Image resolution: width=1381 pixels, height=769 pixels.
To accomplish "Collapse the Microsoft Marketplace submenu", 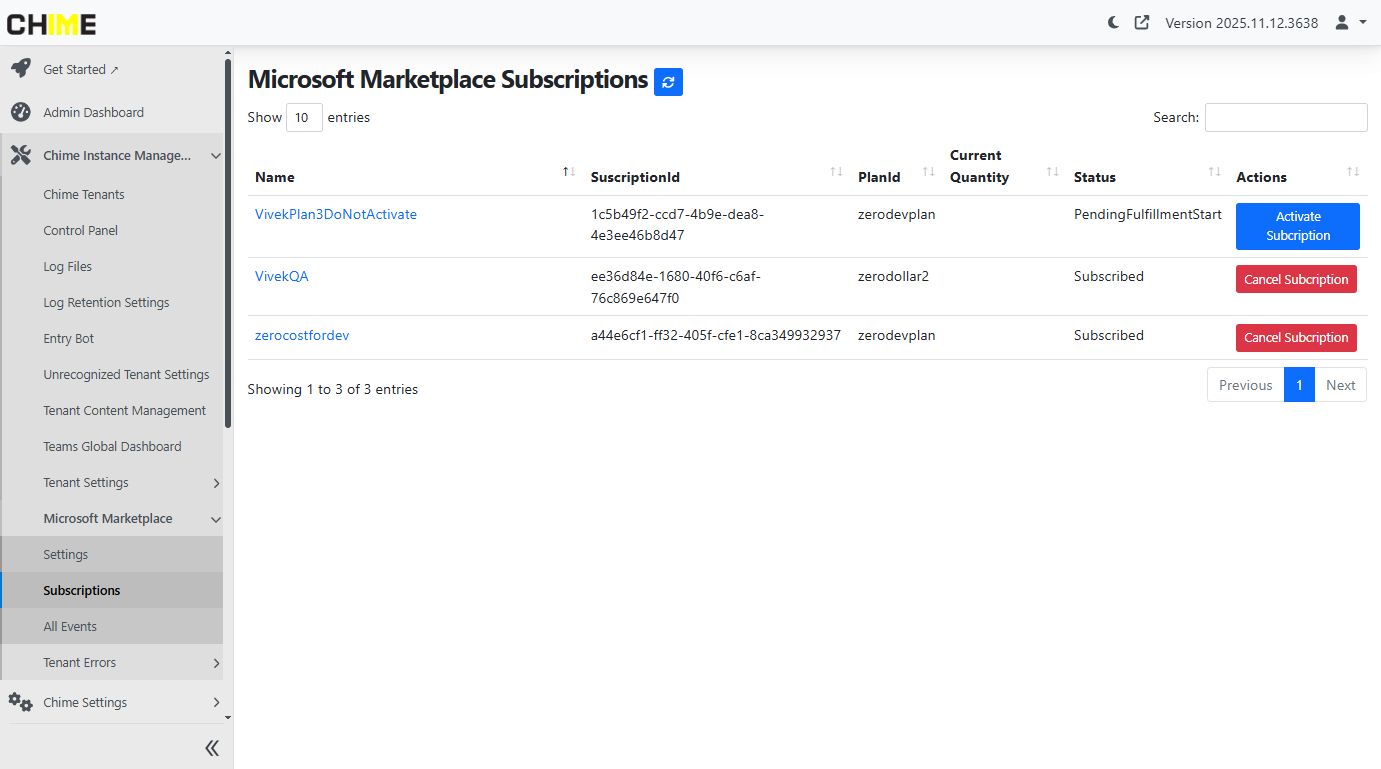I will [x=215, y=519].
